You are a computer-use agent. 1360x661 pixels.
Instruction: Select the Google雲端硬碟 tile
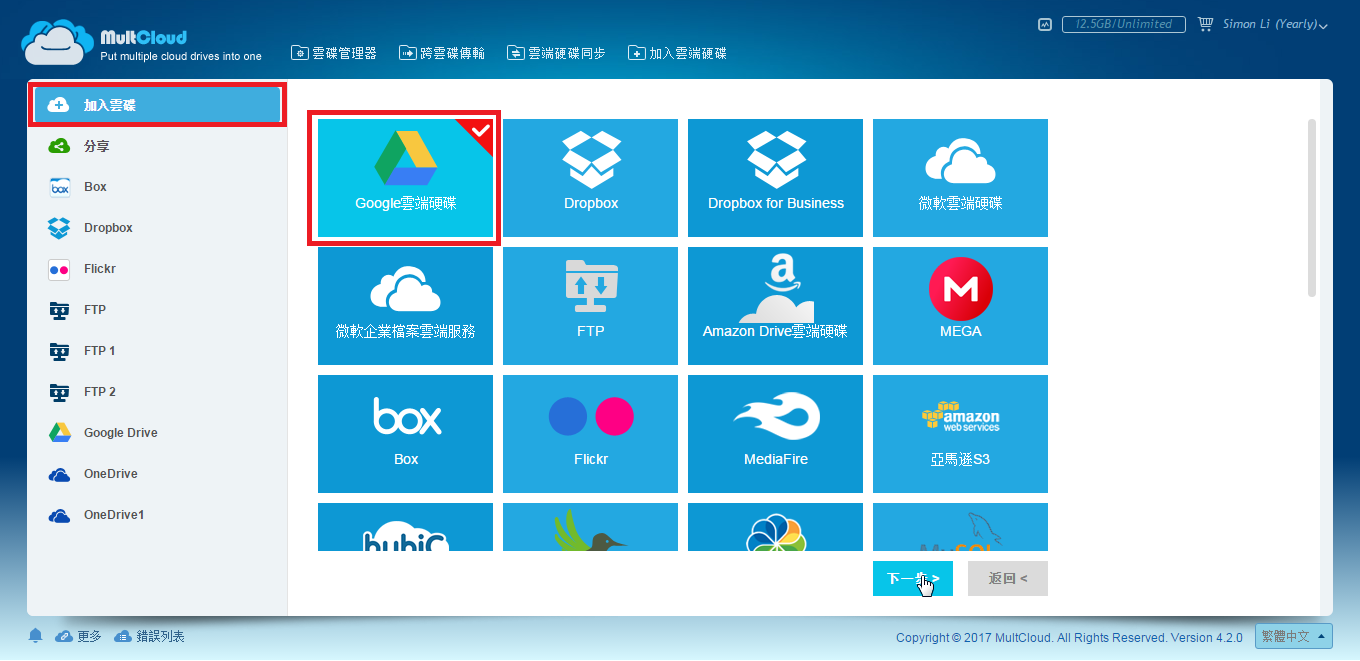coord(405,178)
